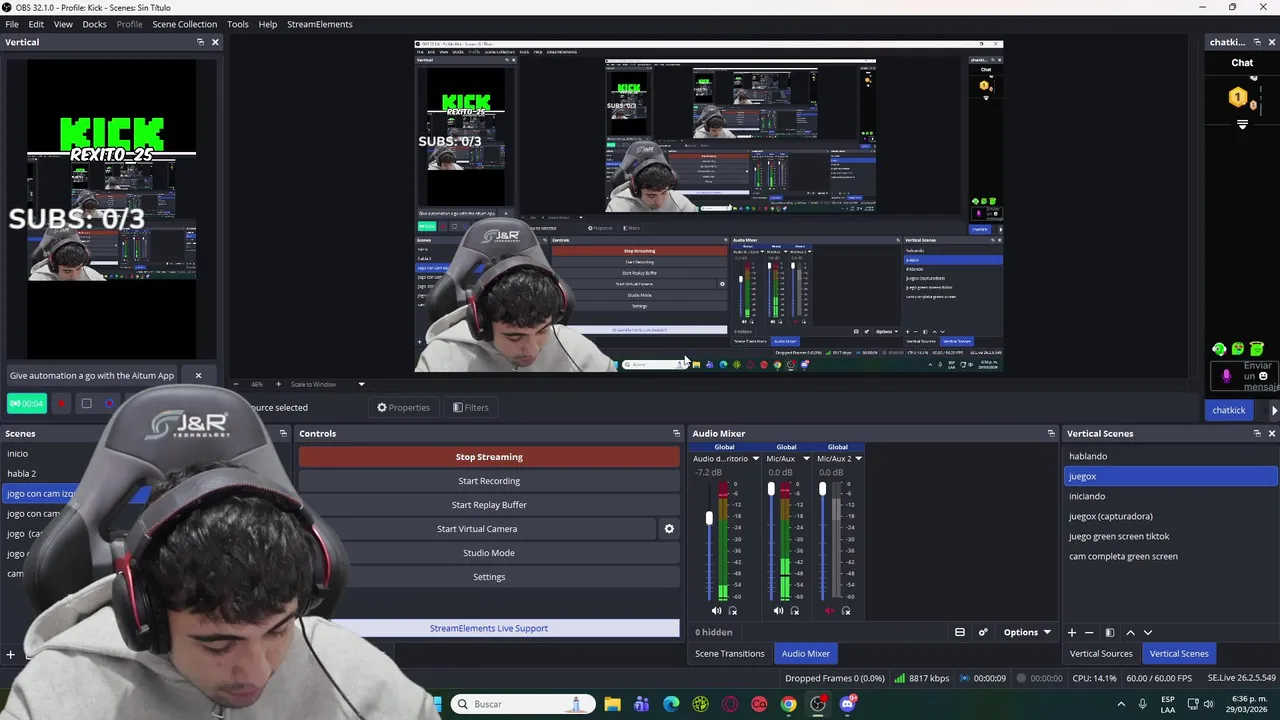Mute the Mic/Aux channel speaker

(779, 611)
